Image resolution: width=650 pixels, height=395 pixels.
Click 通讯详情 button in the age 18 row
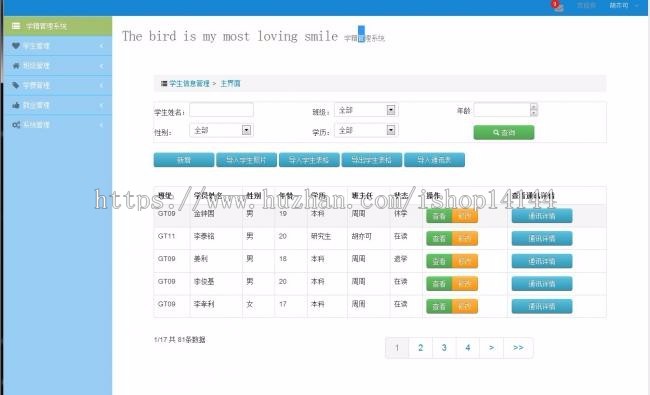point(542,261)
